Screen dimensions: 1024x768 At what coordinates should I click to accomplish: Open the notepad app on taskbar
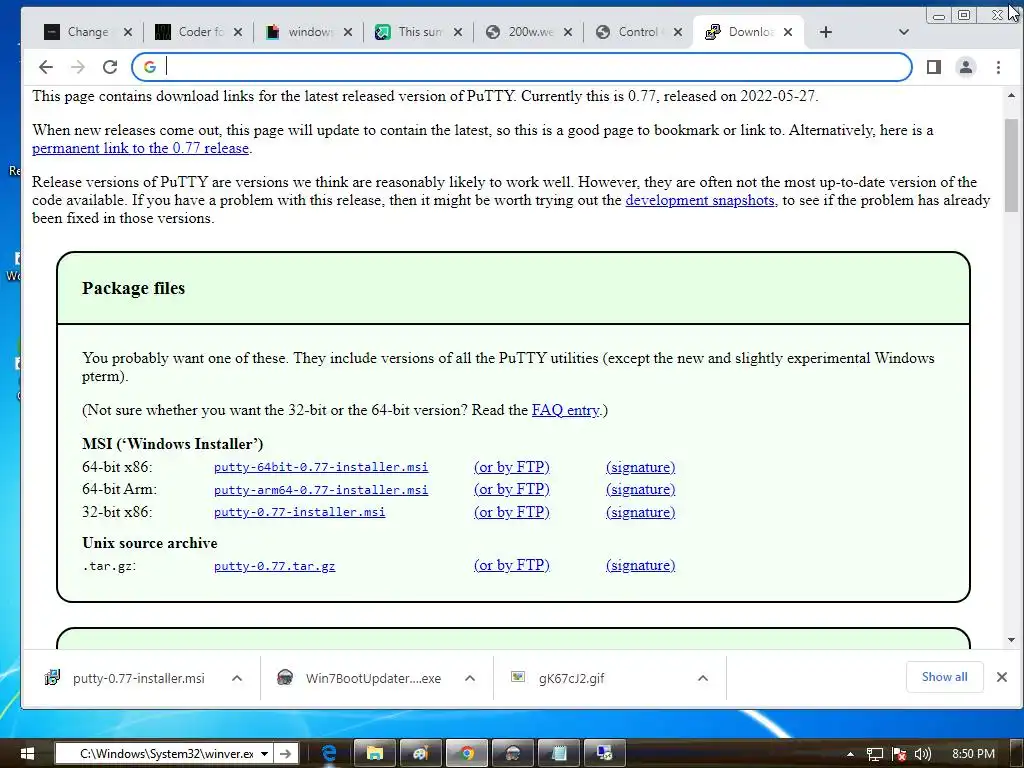click(x=559, y=754)
